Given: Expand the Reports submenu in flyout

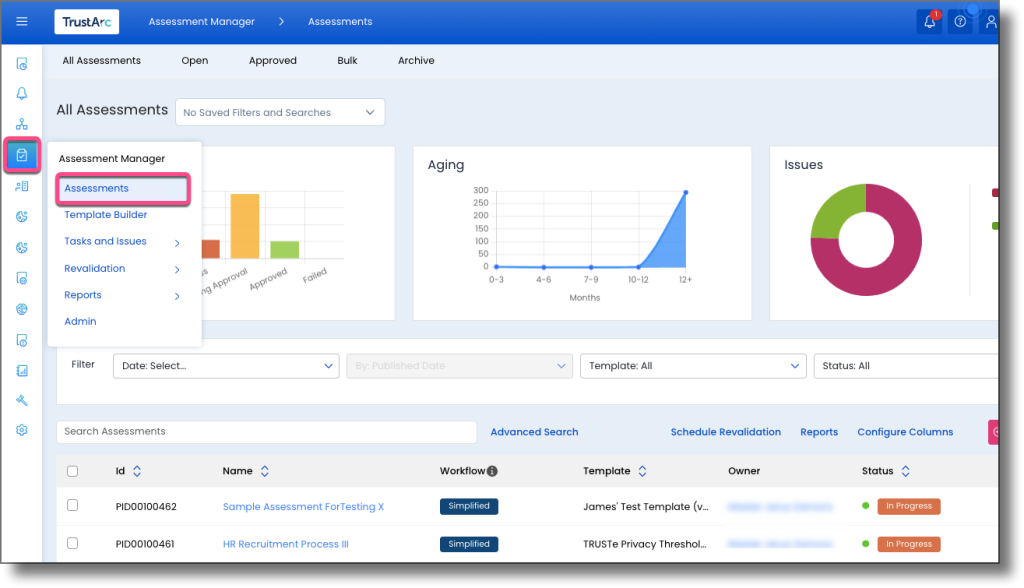Looking at the screenshot, I should point(177,296).
